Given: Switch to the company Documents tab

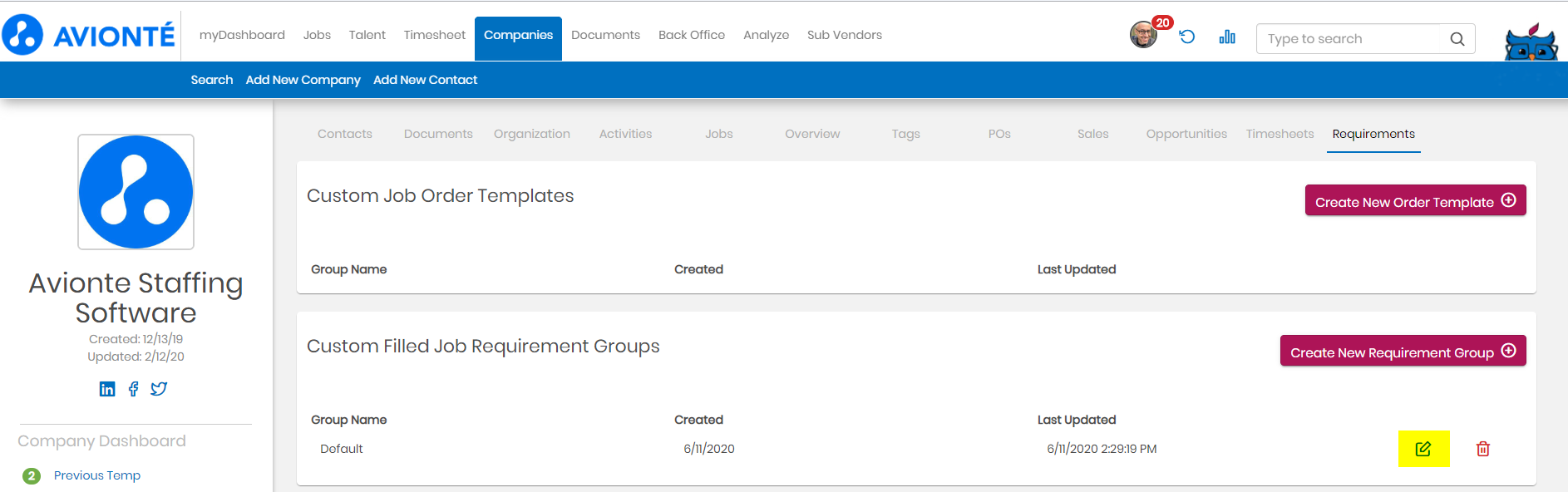Looking at the screenshot, I should click(438, 134).
